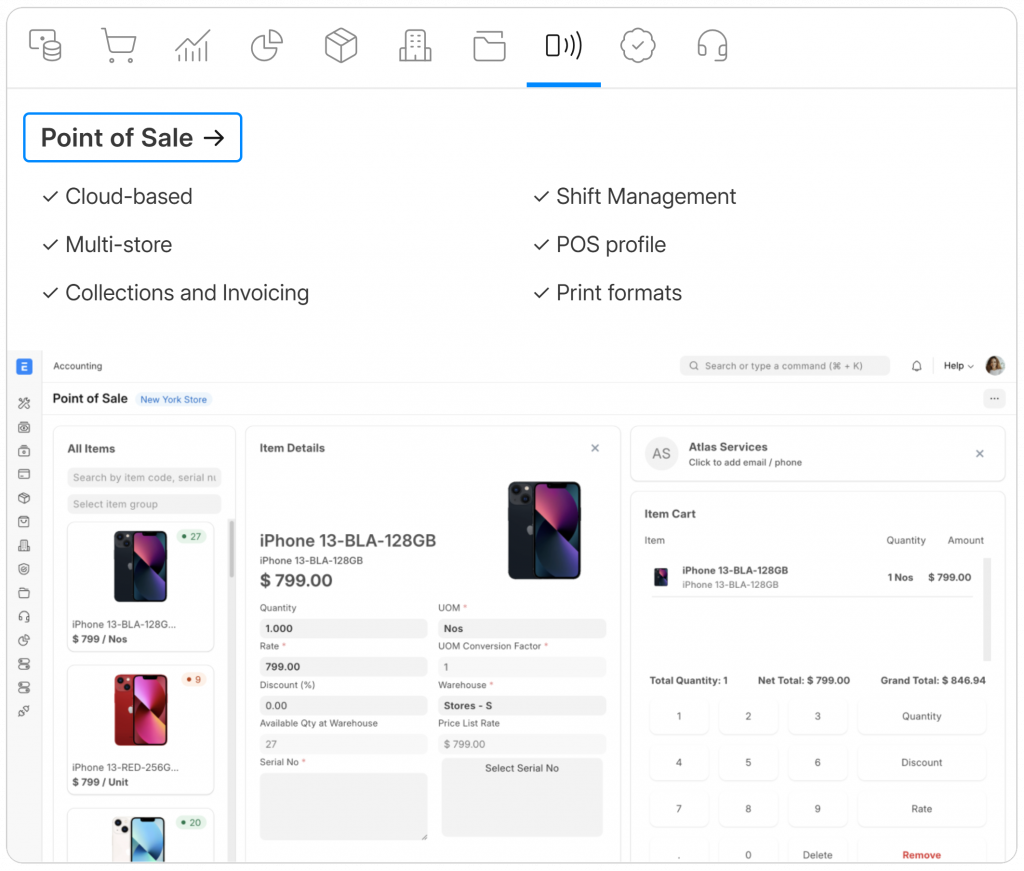The image size is (1024, 871).
Task: Click the search or type command field
Action: 785,366
